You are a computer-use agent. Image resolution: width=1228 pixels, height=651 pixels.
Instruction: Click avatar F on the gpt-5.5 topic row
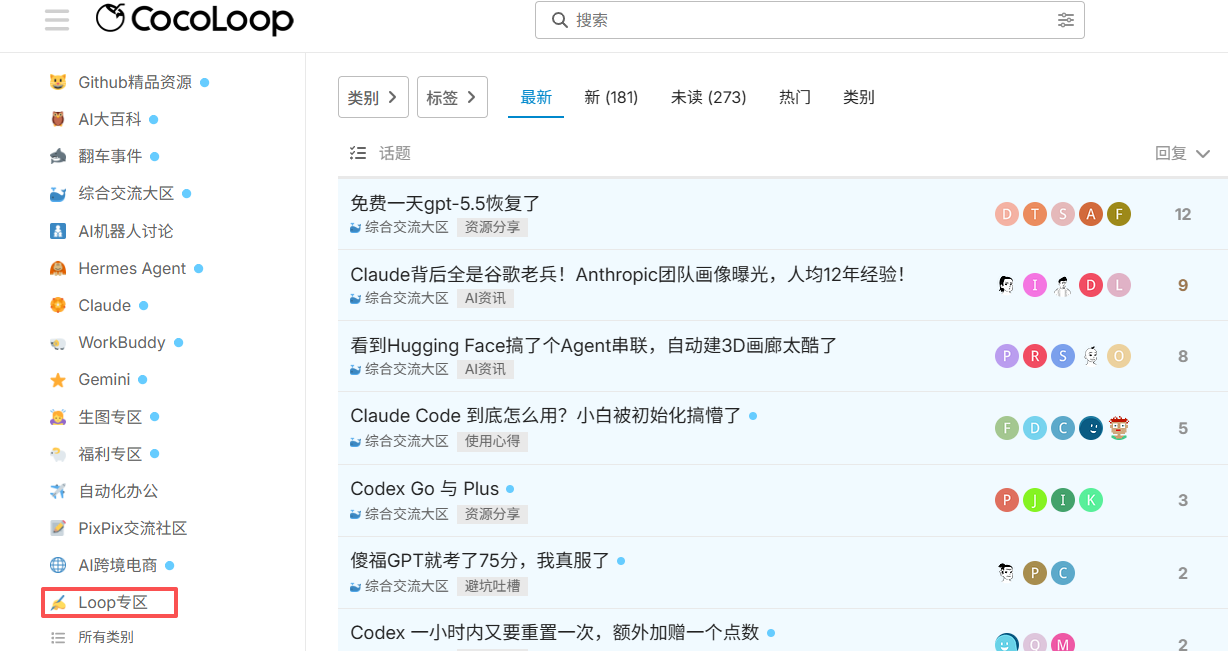pyautogui.click(x=1119, y=214)
